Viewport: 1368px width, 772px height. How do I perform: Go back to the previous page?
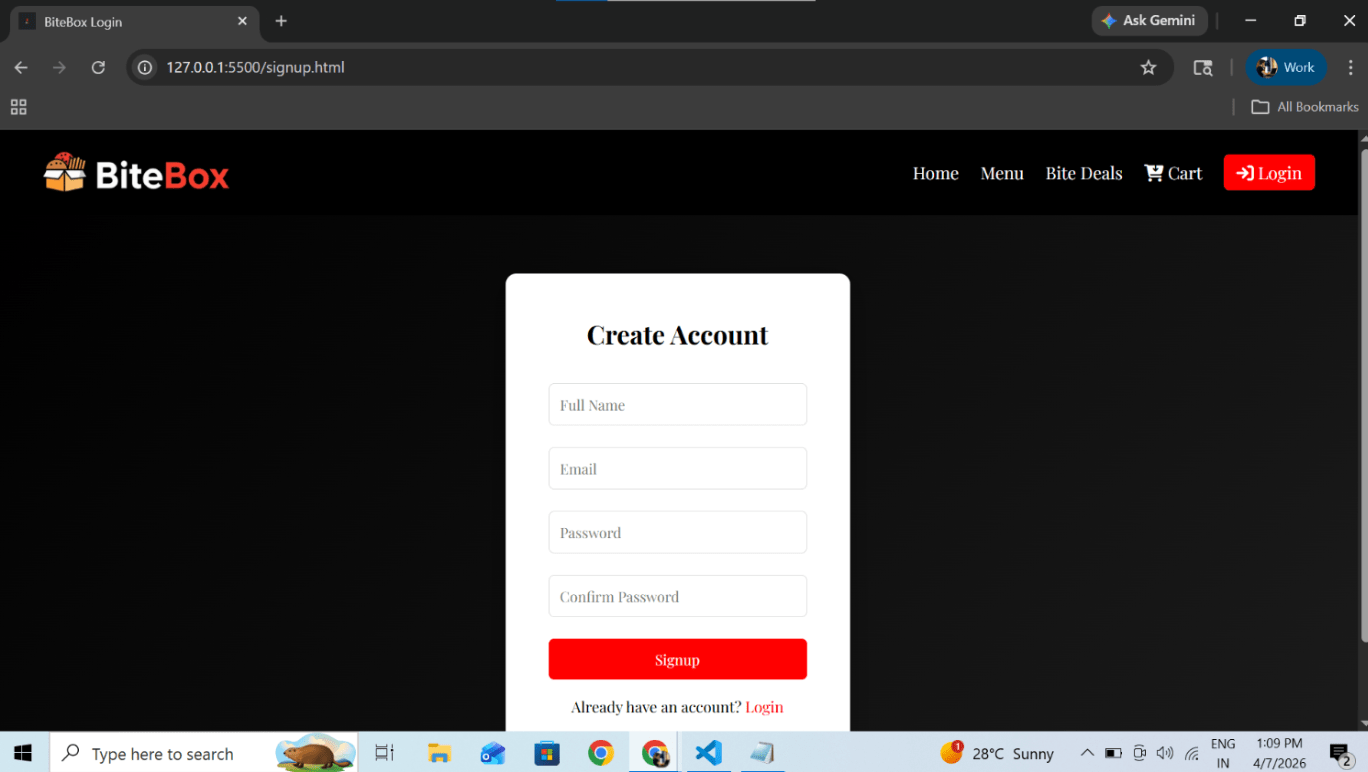[21, 67]
